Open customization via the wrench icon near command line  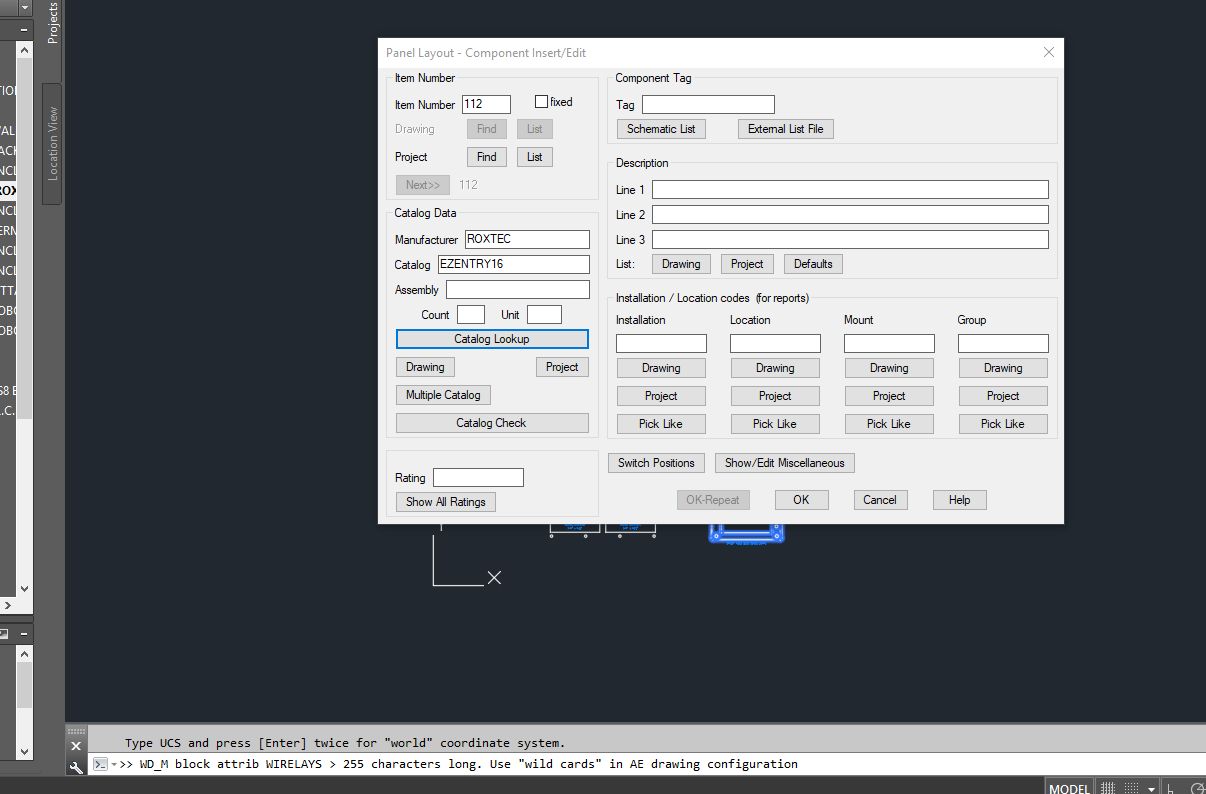pos(76,766)
